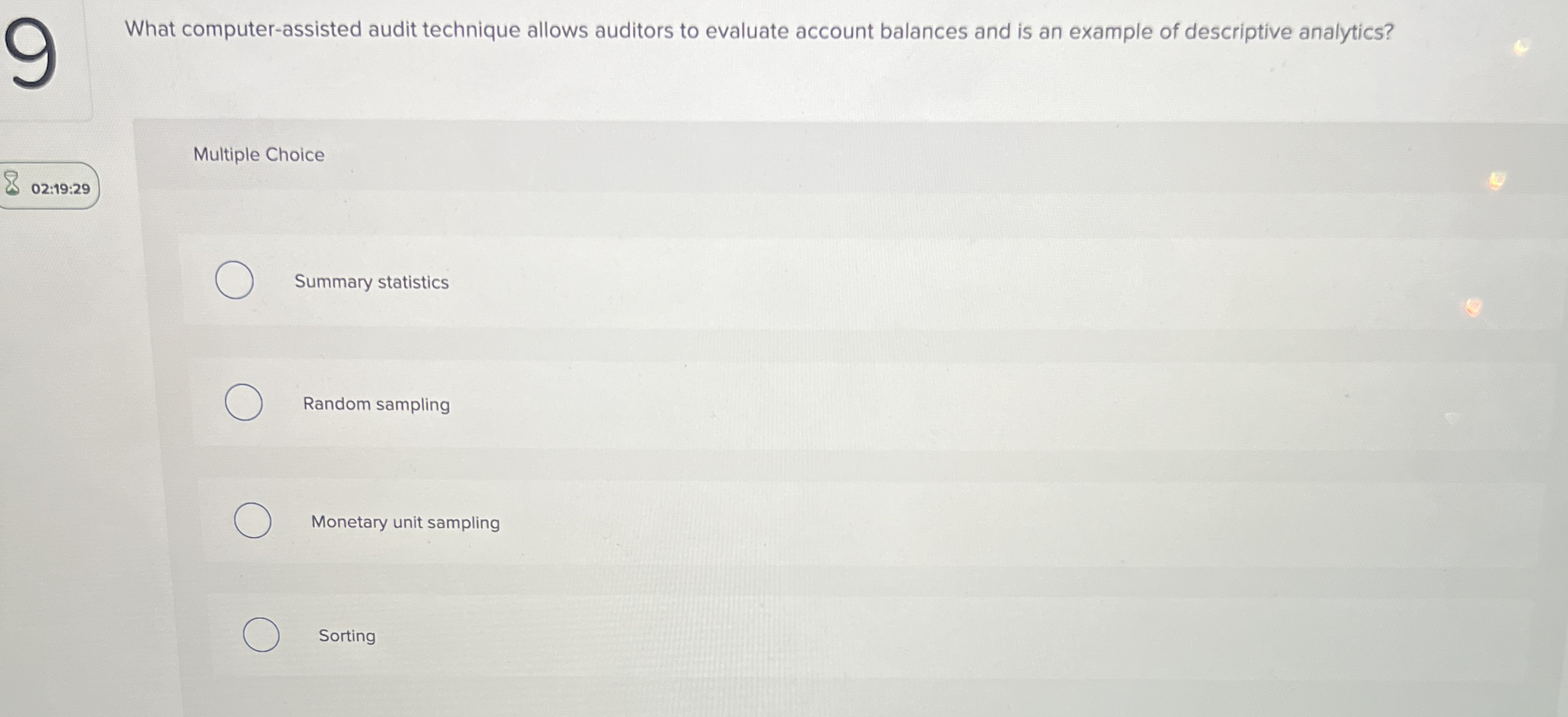
Task: Click the 02:19:29 countdown timer
Action: (61, 187)
